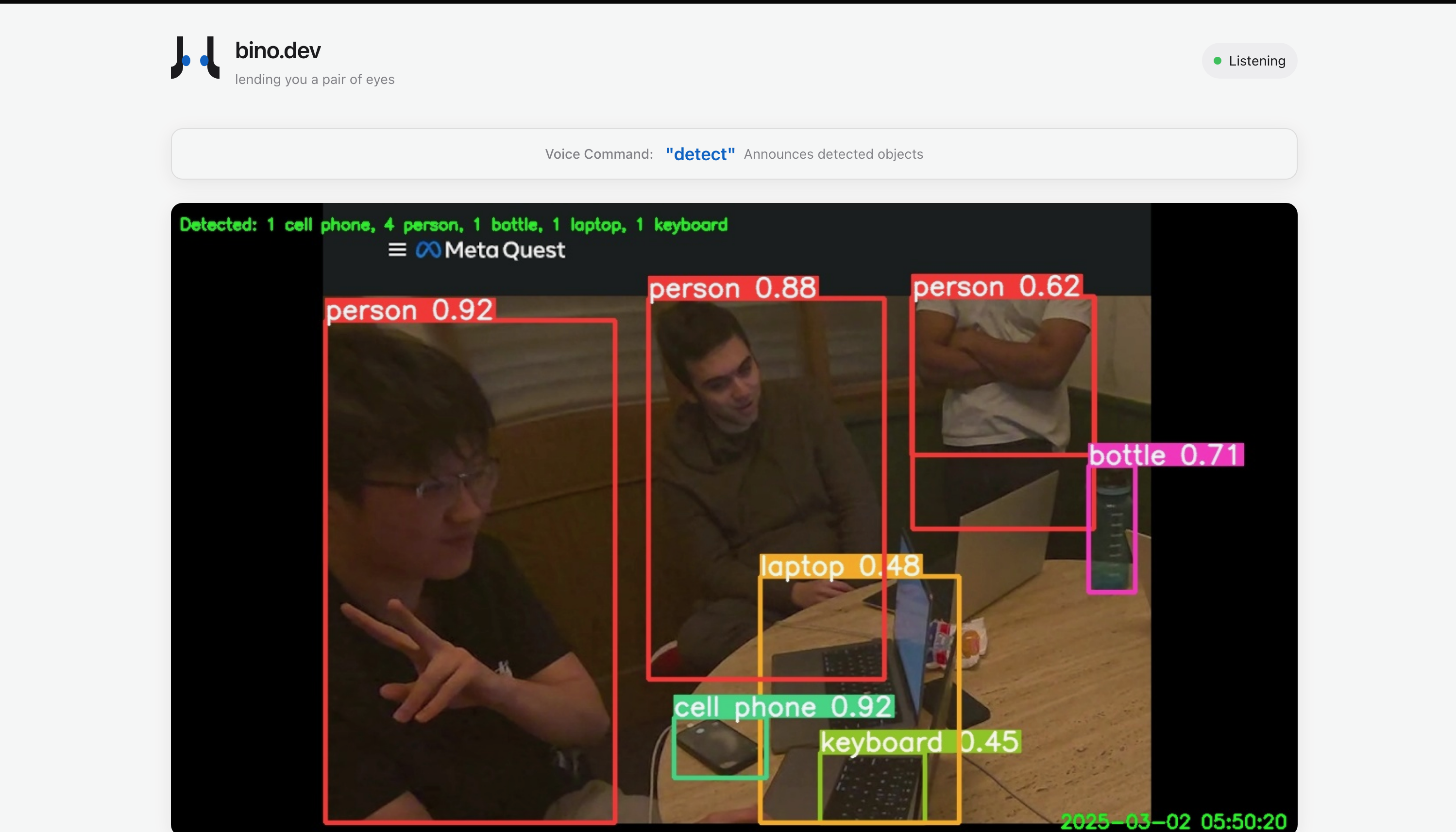This screenshot has height=832, width=1456.
Task: Toggle the Listening status pill
Action: [x=1250, y=61]
